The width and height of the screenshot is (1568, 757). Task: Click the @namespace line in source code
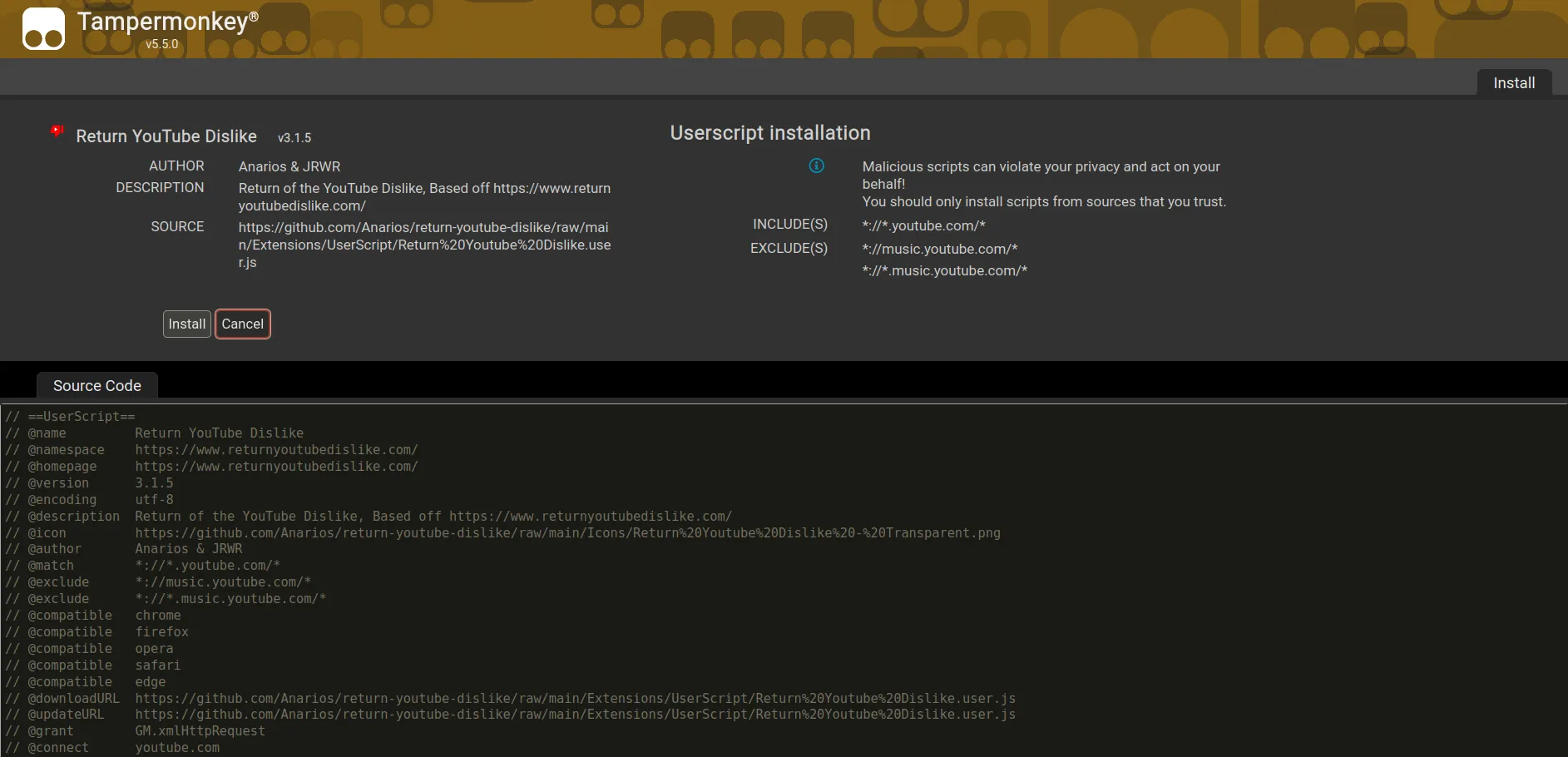[211, 450]
